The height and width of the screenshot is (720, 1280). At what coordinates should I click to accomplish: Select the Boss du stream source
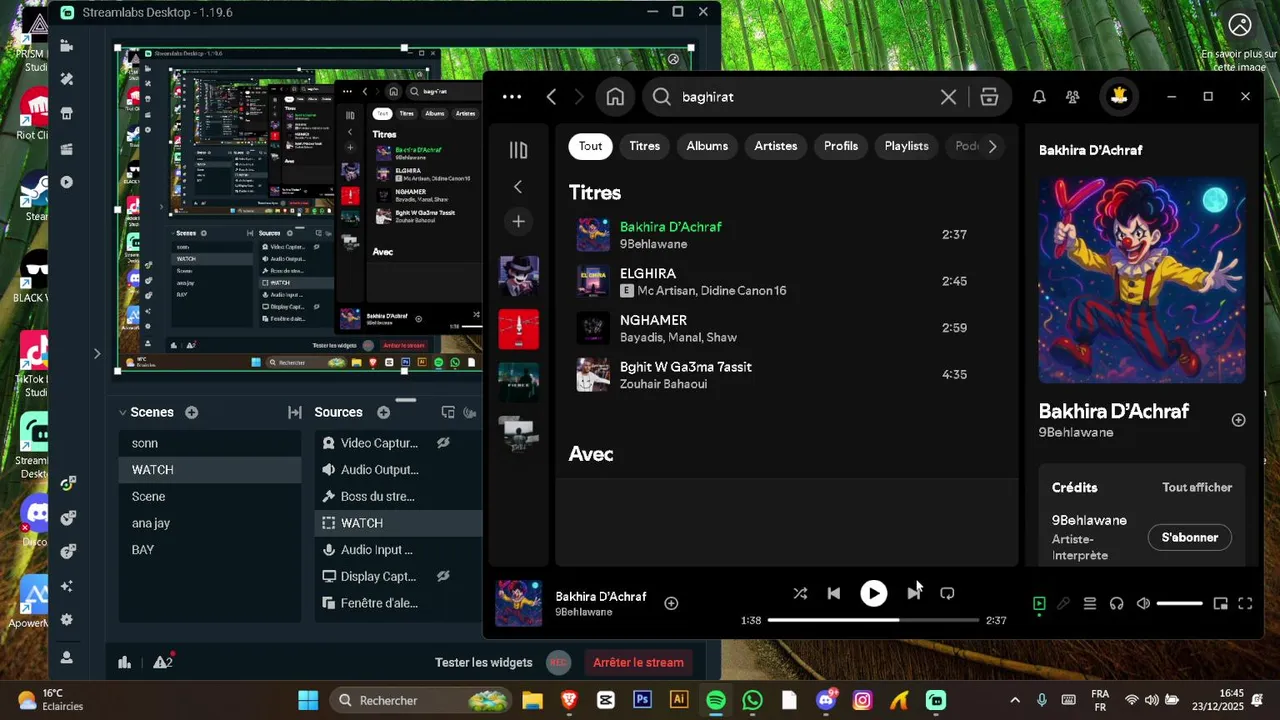[398, 497]
